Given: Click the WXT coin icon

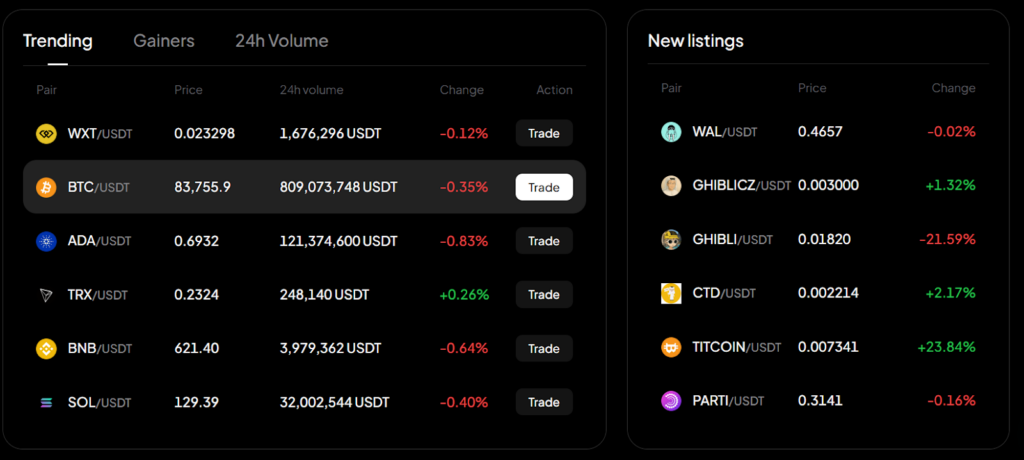Looking at the screenshot, I should pyautogui.click(x=46, y=133).
